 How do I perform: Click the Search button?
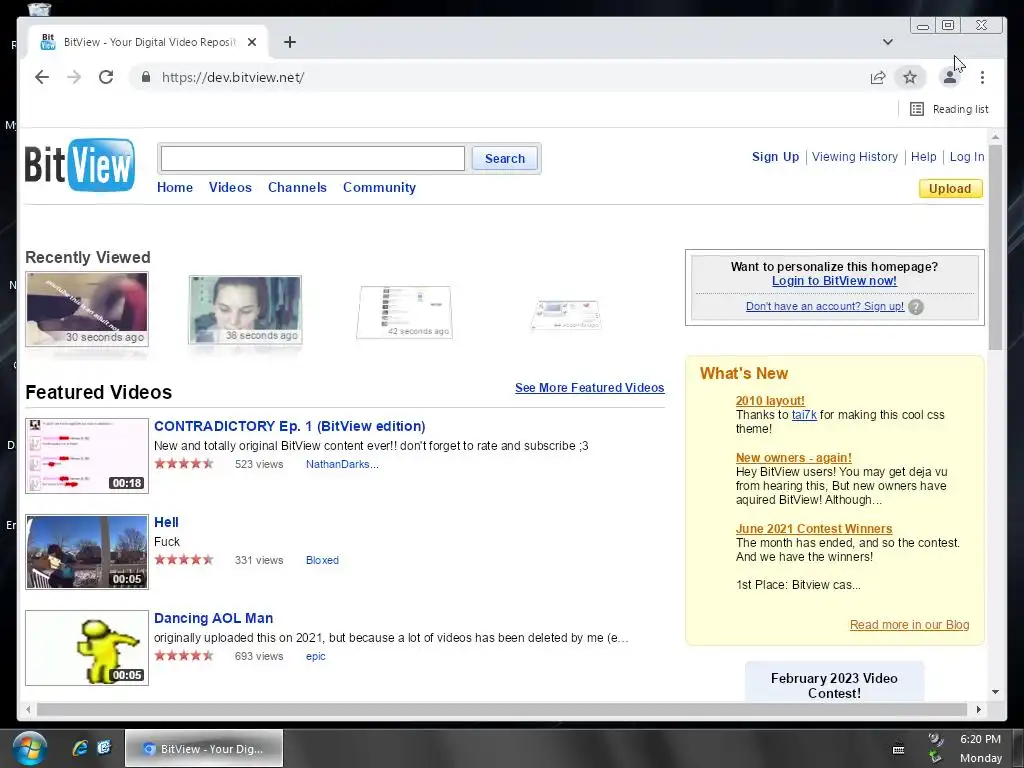(505, 159)
